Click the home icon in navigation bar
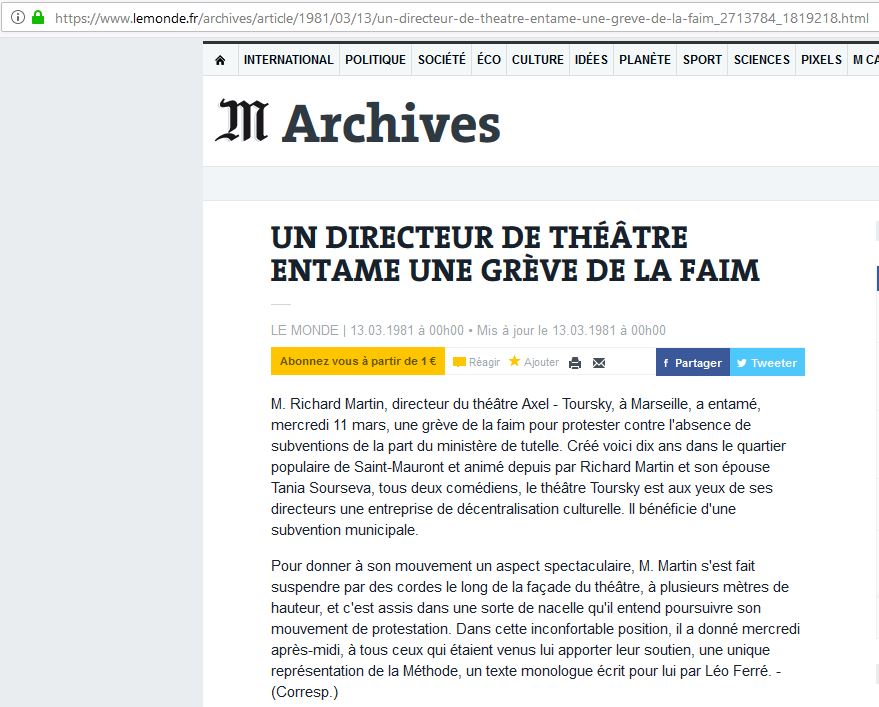This screenshot has width=879, height=707. (x=220, y=60)
